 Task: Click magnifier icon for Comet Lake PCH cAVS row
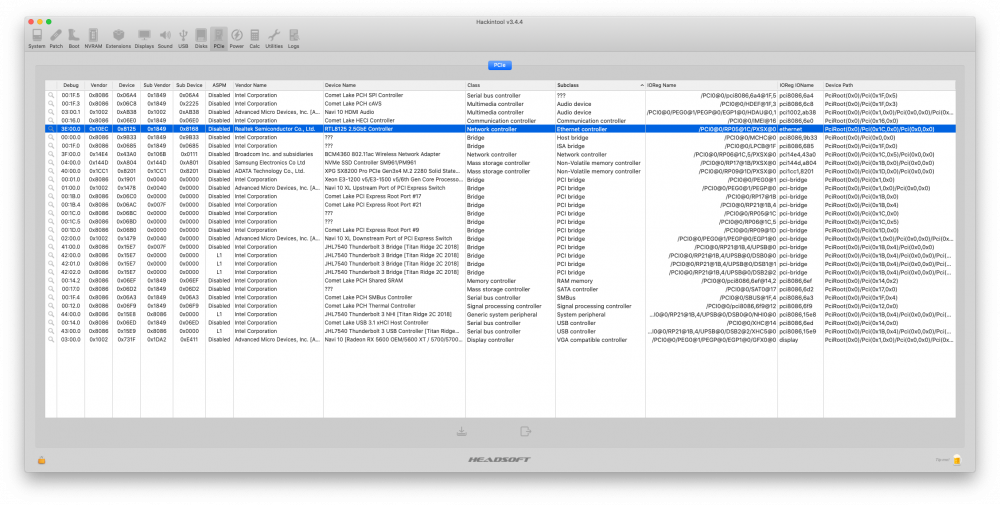(50, 104)
